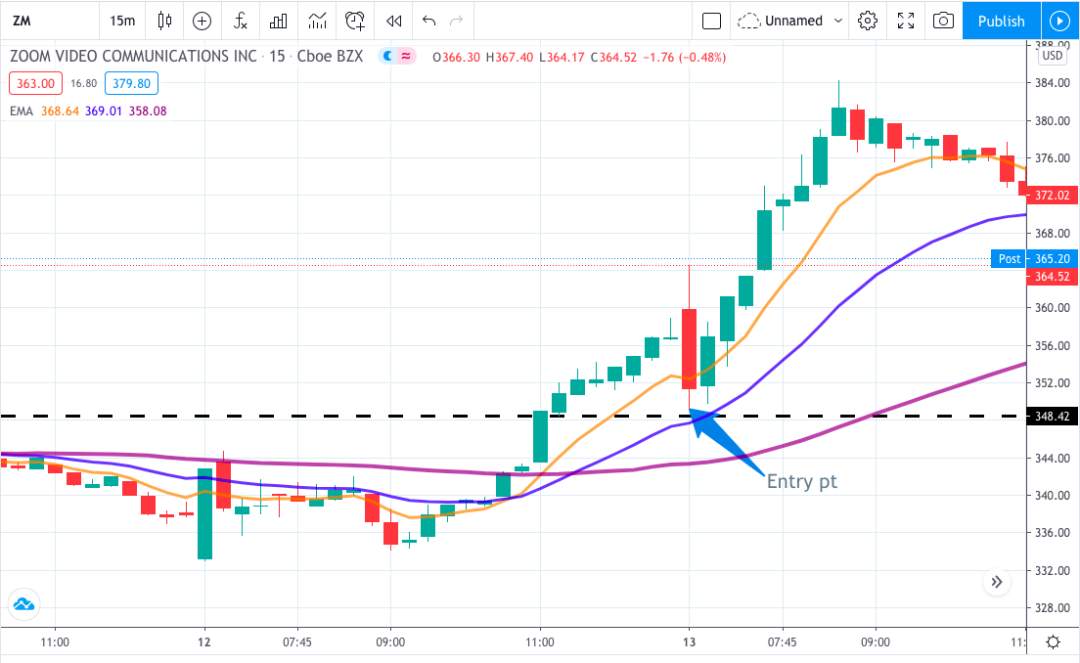Open the indicators fx menu
This screenshot has height=663, width=1080.
240,21
